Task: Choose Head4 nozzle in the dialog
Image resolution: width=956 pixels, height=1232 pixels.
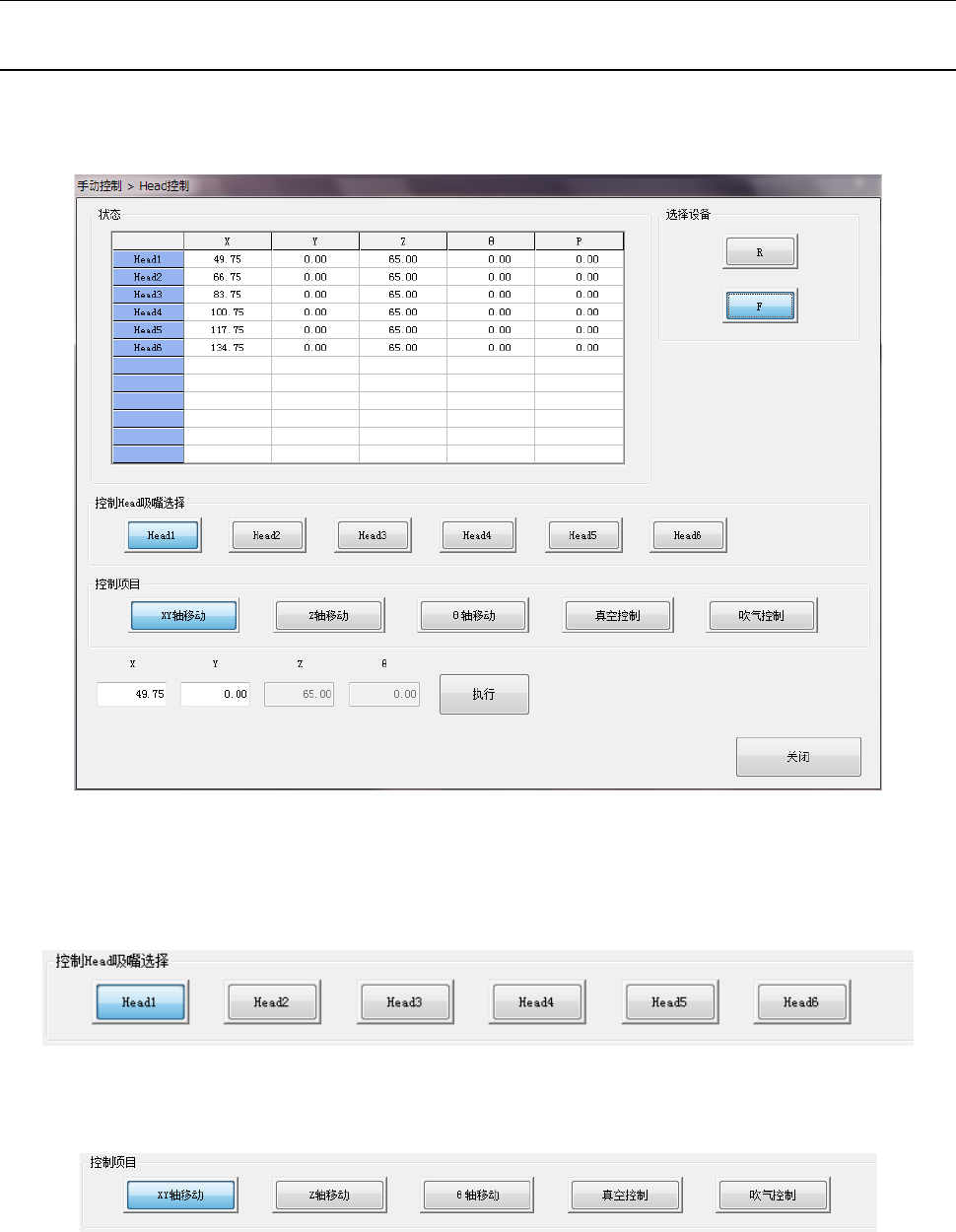Action: click(x=477, y=535)
